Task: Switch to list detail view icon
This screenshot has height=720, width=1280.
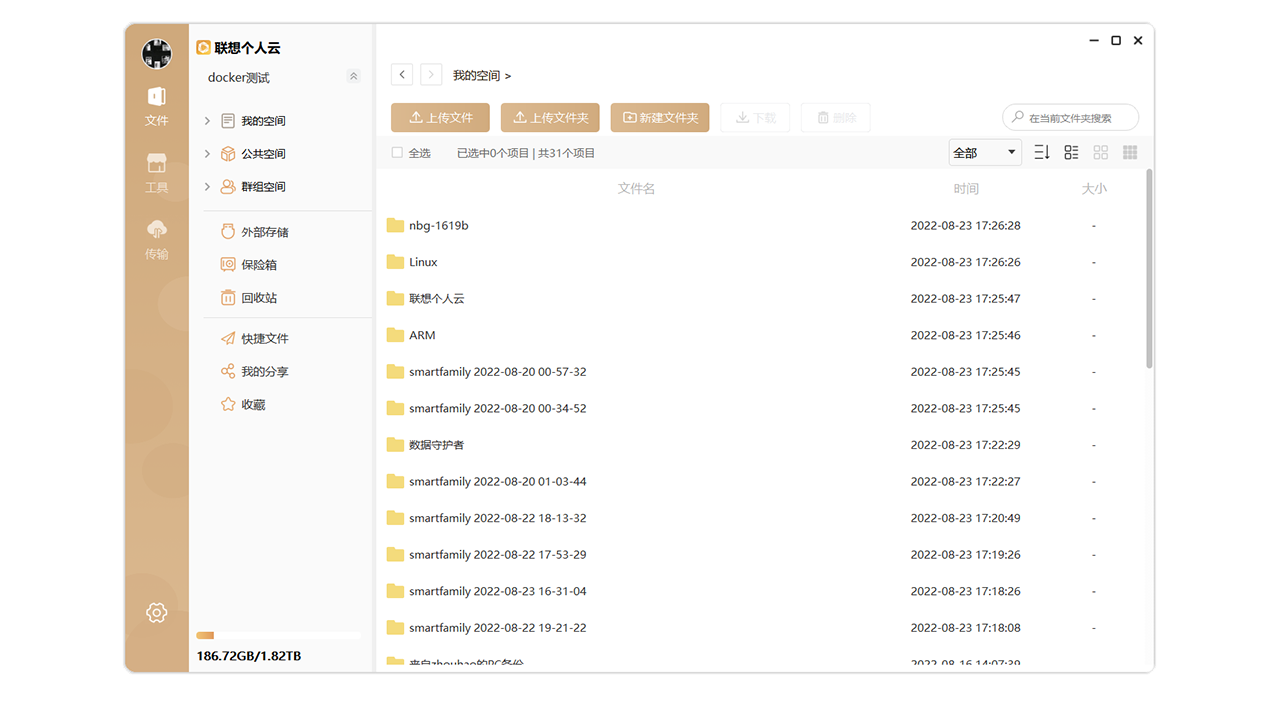Action: pos(1071,152)
